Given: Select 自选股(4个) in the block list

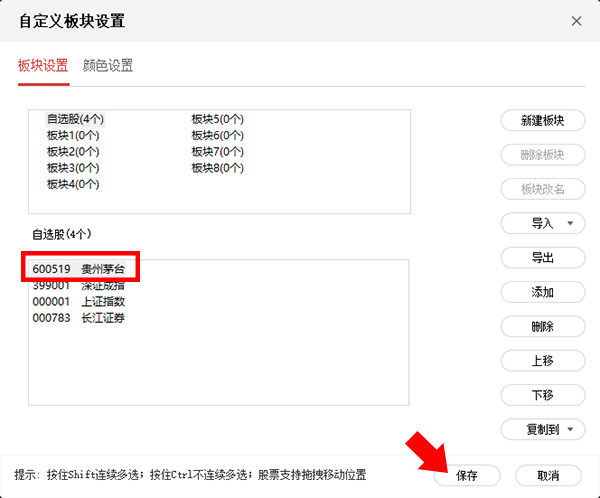Looking at the screenshot, I should coord(75,119).
